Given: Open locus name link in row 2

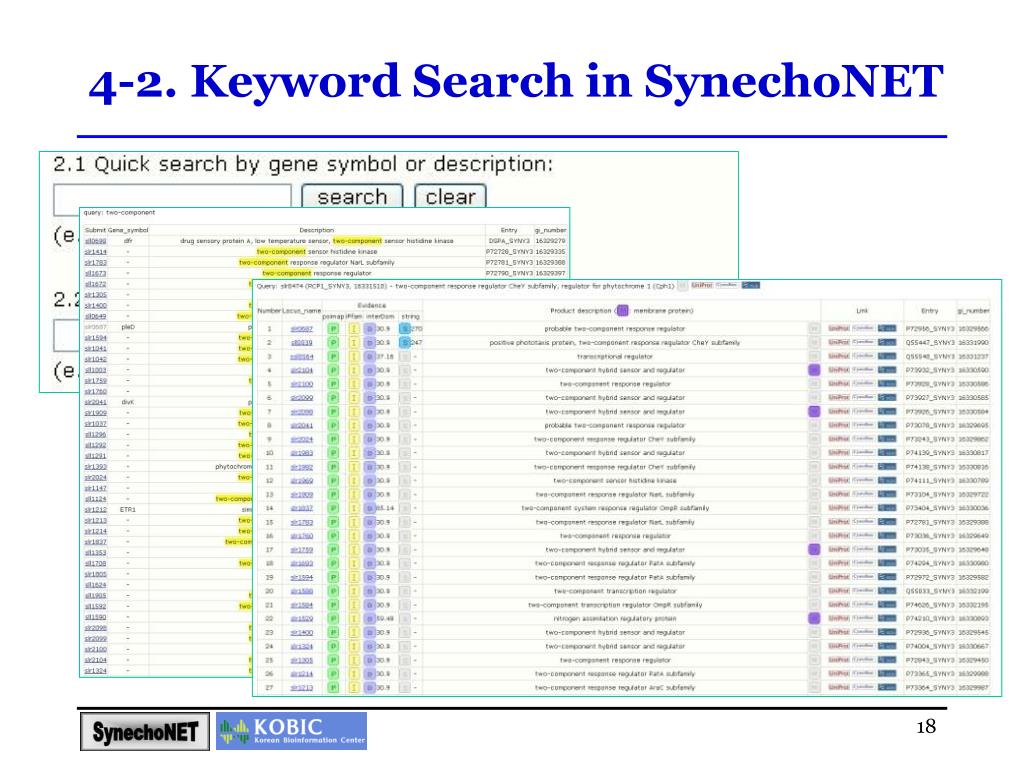Looking at the screenshot, I should (x=302, y=343).
